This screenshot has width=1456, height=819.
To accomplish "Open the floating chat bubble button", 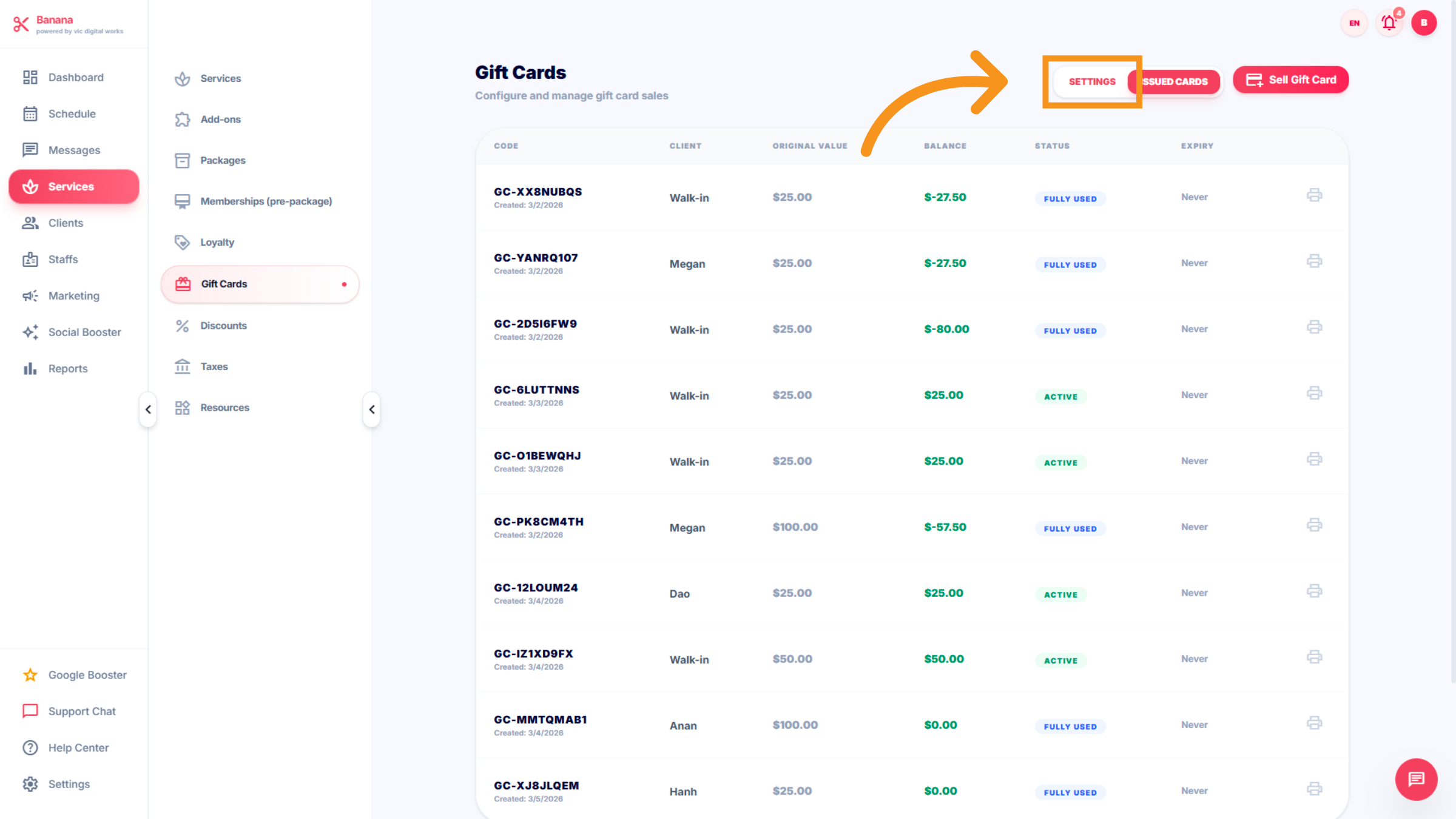I will (x=1416, y=779).
